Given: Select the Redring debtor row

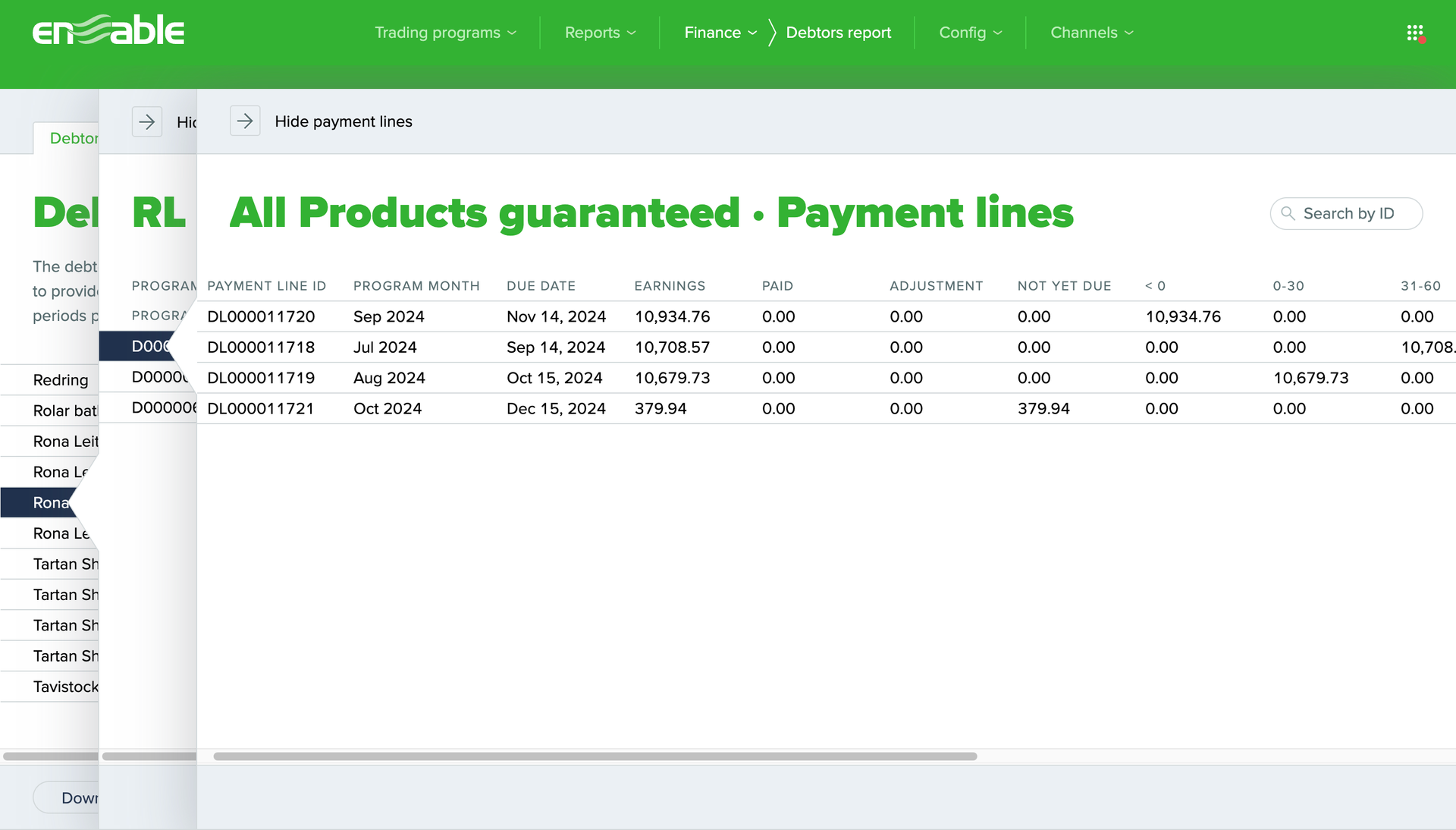Looking at the screenshot, I should pos(50,380).
